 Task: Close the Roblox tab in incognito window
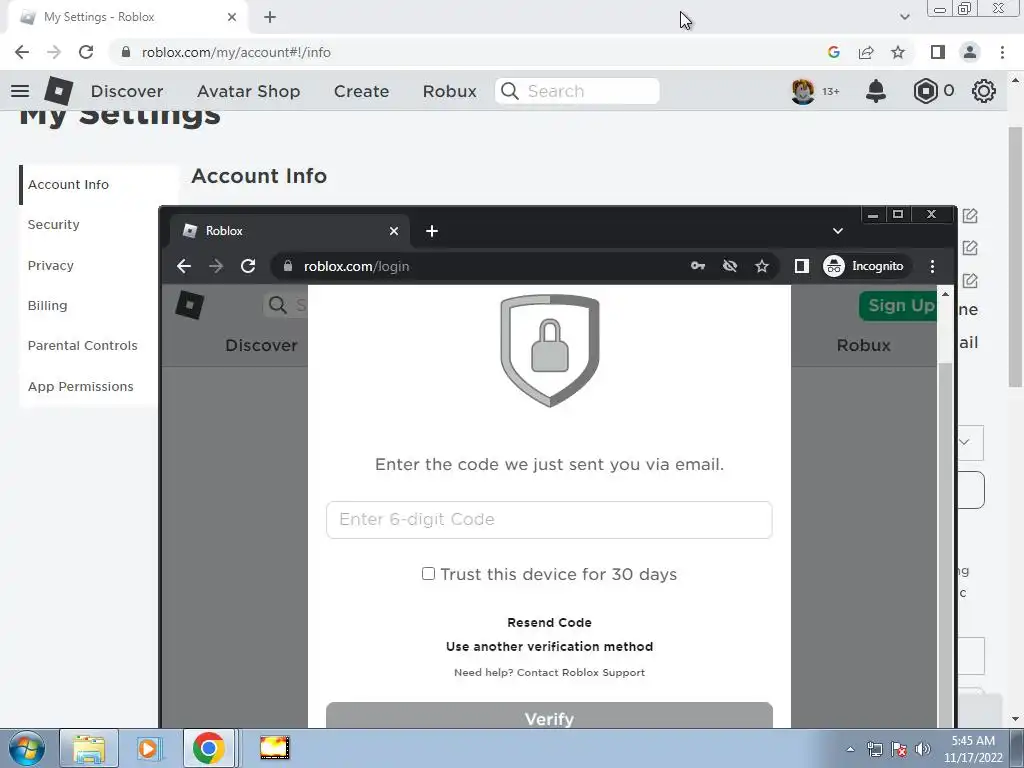pos(394,231)
